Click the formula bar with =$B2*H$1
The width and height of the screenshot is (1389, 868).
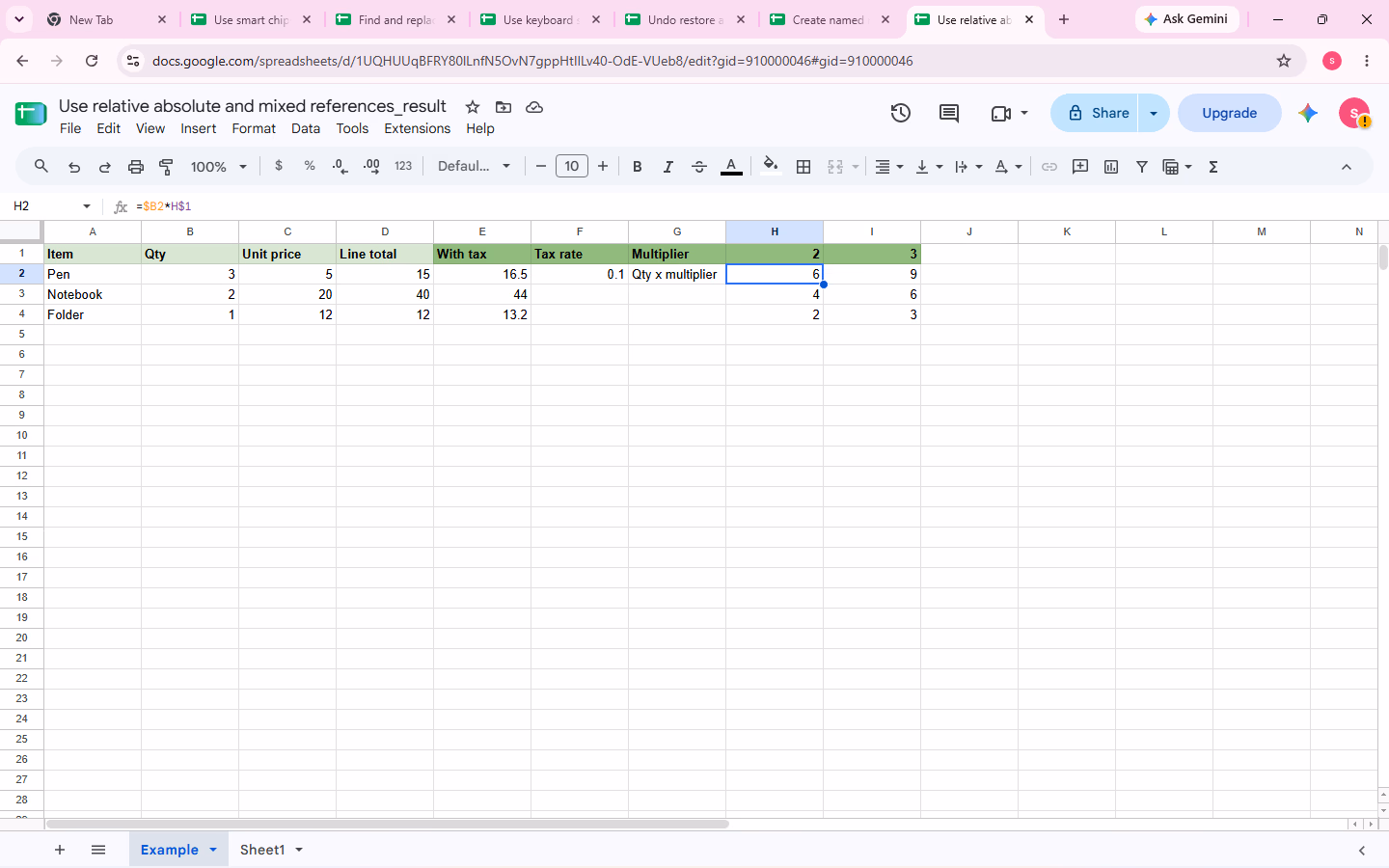752,206
